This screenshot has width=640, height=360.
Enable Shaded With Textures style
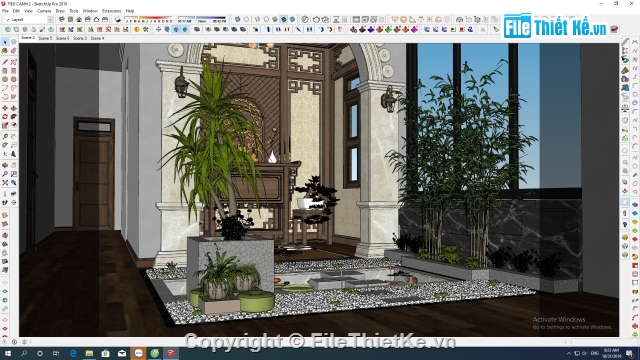tap(284, 19)
